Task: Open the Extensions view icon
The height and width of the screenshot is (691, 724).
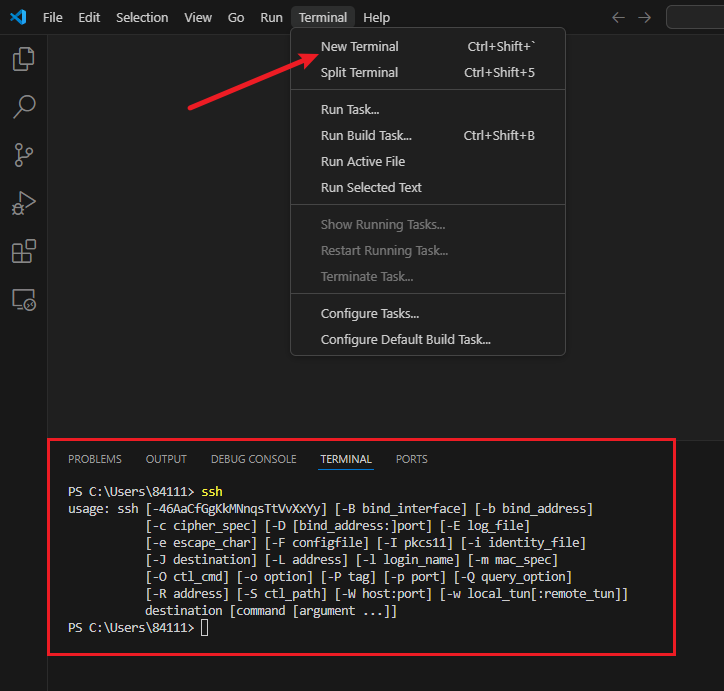Action: (x=23, y=251)
